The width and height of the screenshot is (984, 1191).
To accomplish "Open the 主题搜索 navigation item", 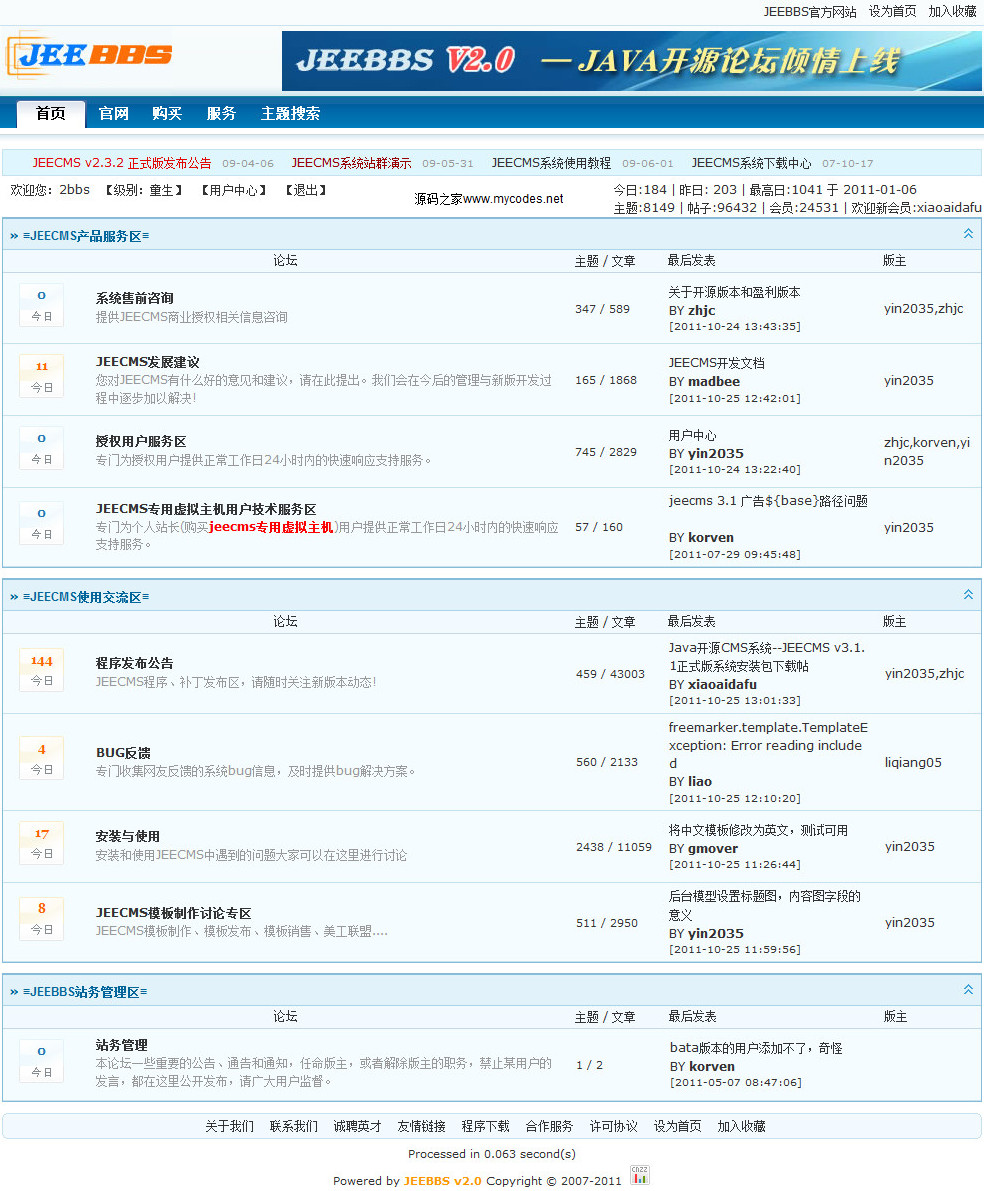I will pyautogui.click(x=290, y=114).
